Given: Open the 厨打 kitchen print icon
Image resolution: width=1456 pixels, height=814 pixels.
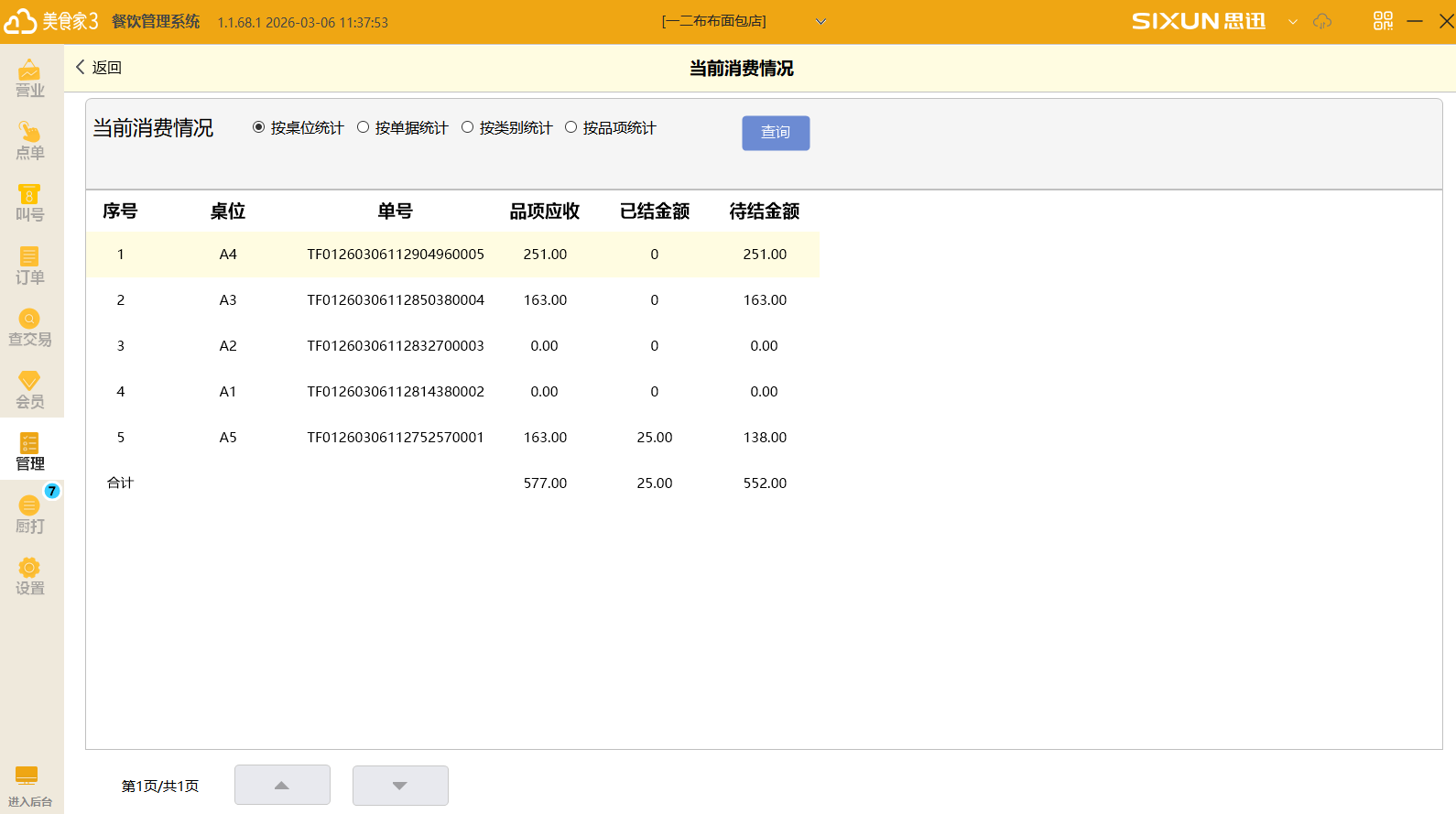Looking at the screenshot, I should click(29, 514).
